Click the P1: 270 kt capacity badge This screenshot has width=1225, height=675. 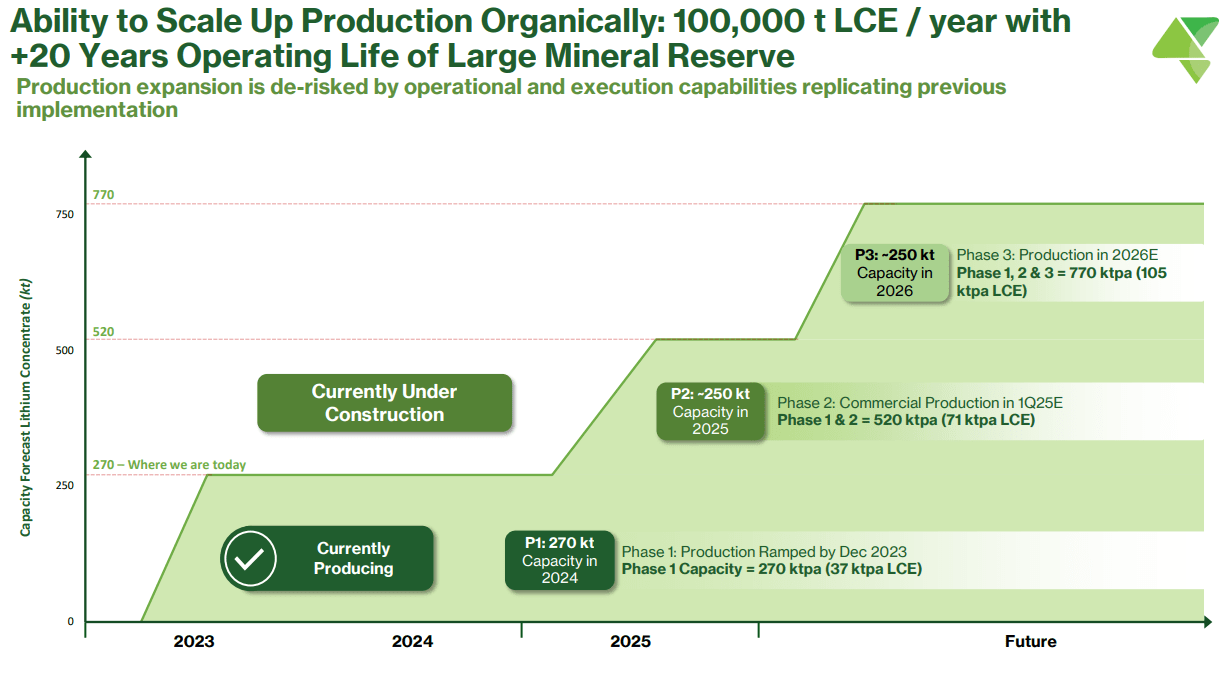(x=561, y=560)
